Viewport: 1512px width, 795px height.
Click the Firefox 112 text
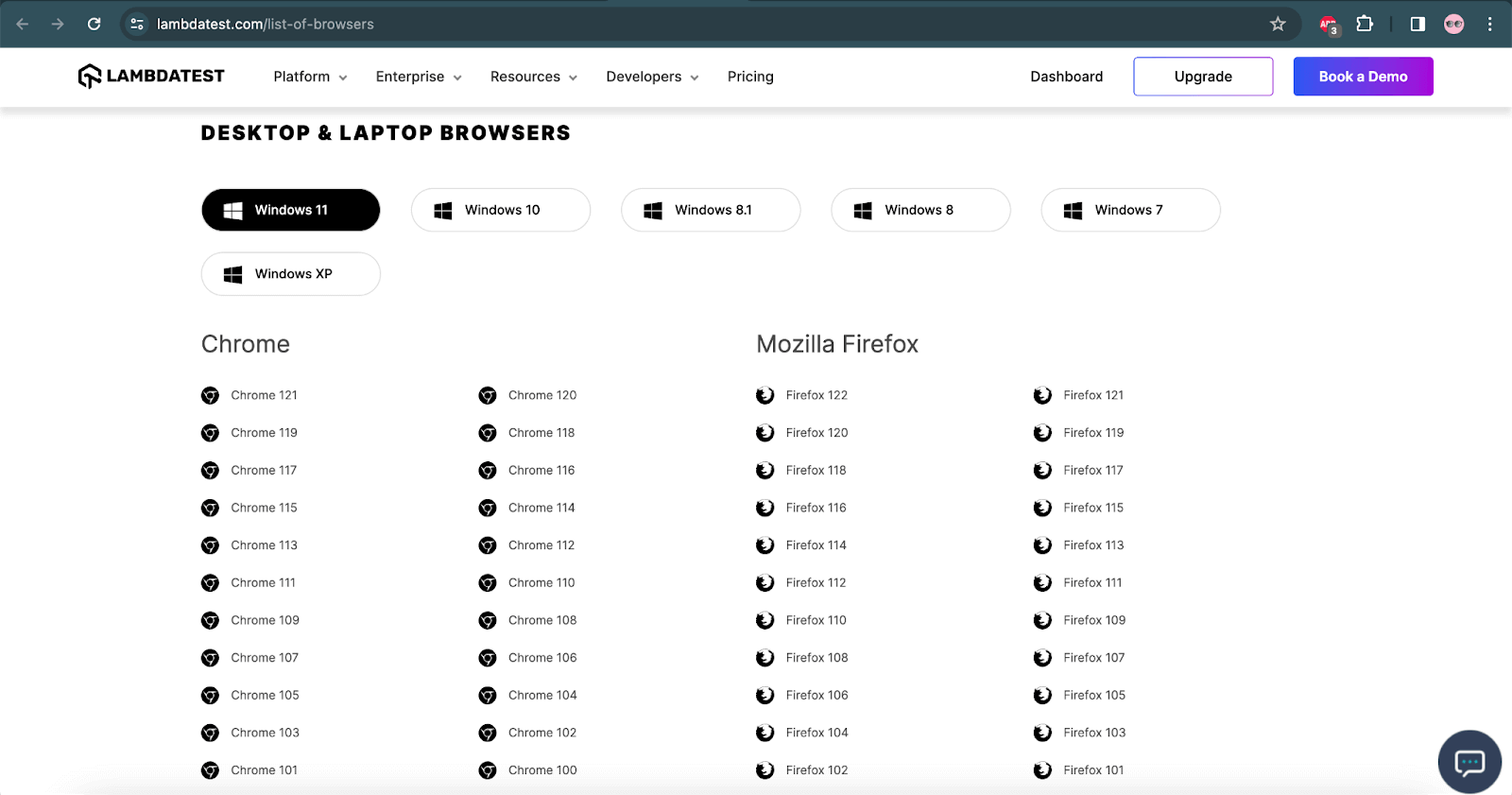(x=816, y=583)
